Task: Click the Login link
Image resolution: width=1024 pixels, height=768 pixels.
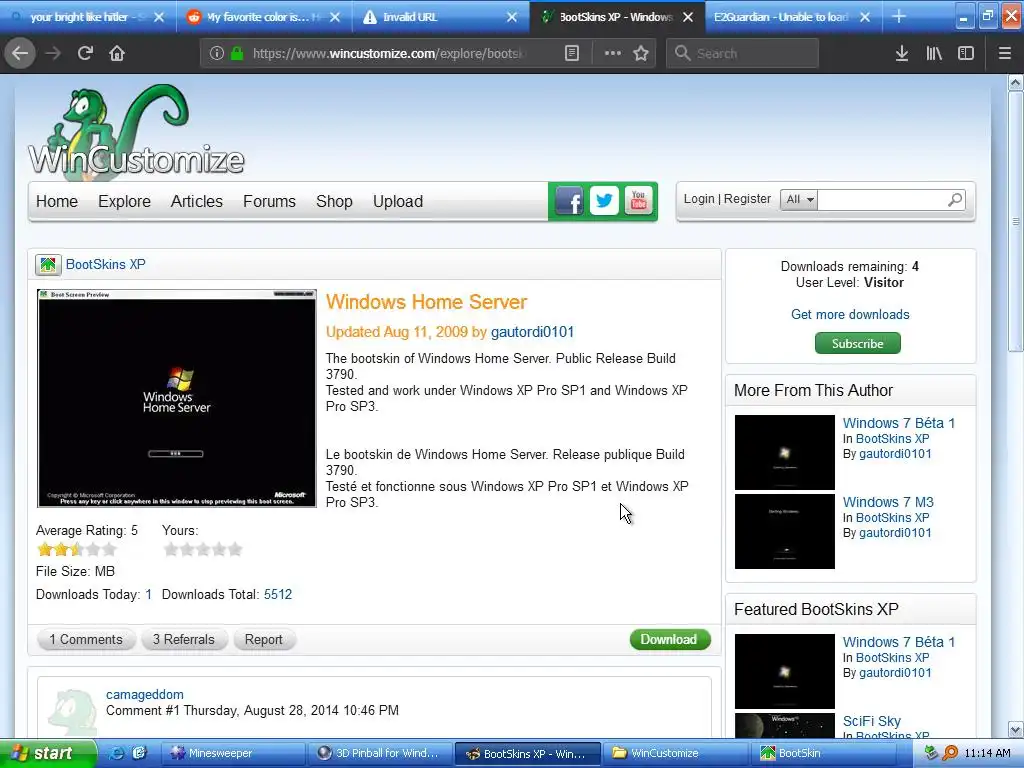Action: point(699,199)
